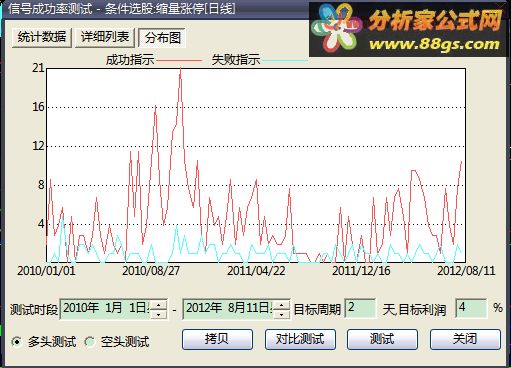Click the www.88gs.com link text
Viewport: 511px width, 368px height.
coord(434,44)
